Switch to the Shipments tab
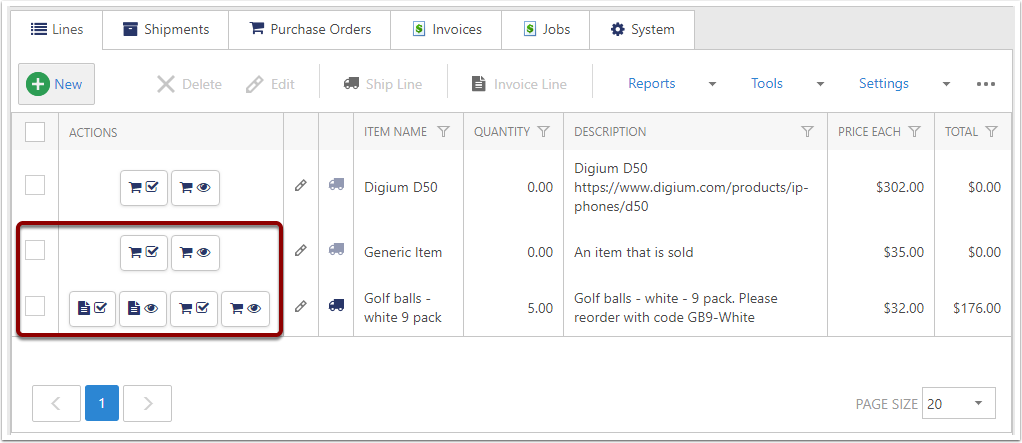1022x443 pixels. (x=166, y=29)
